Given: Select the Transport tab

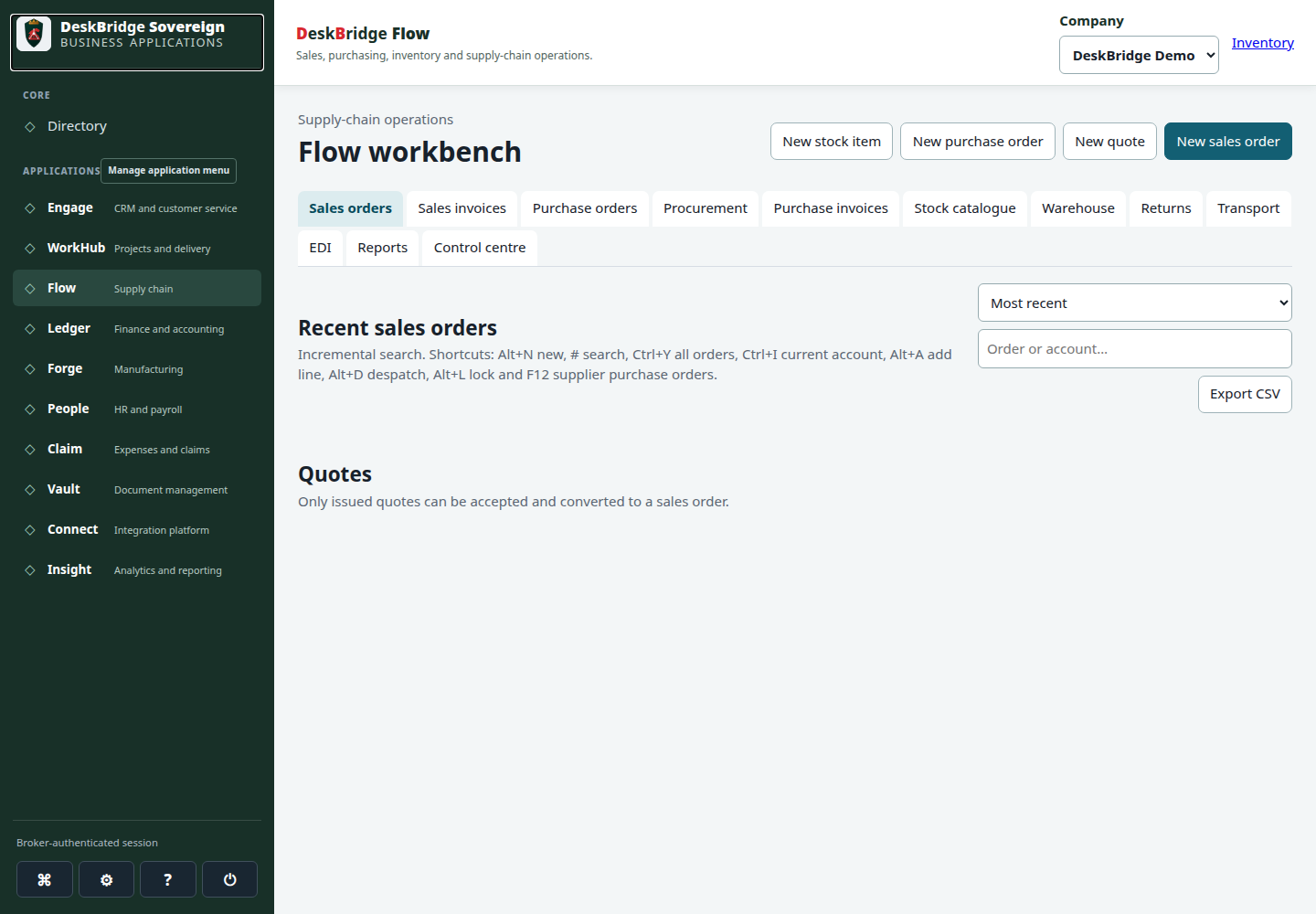Looking at the screenshot, I should pyautogui.click(x=1248, y=208).
